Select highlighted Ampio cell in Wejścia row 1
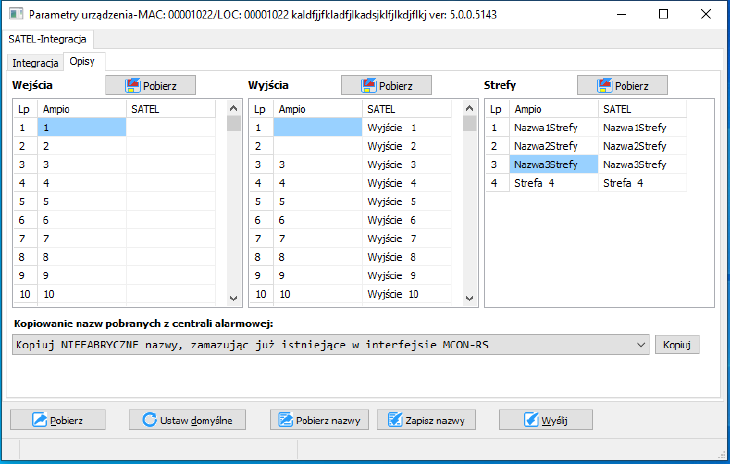Screen dimensions: 730x464 [81, 127]
